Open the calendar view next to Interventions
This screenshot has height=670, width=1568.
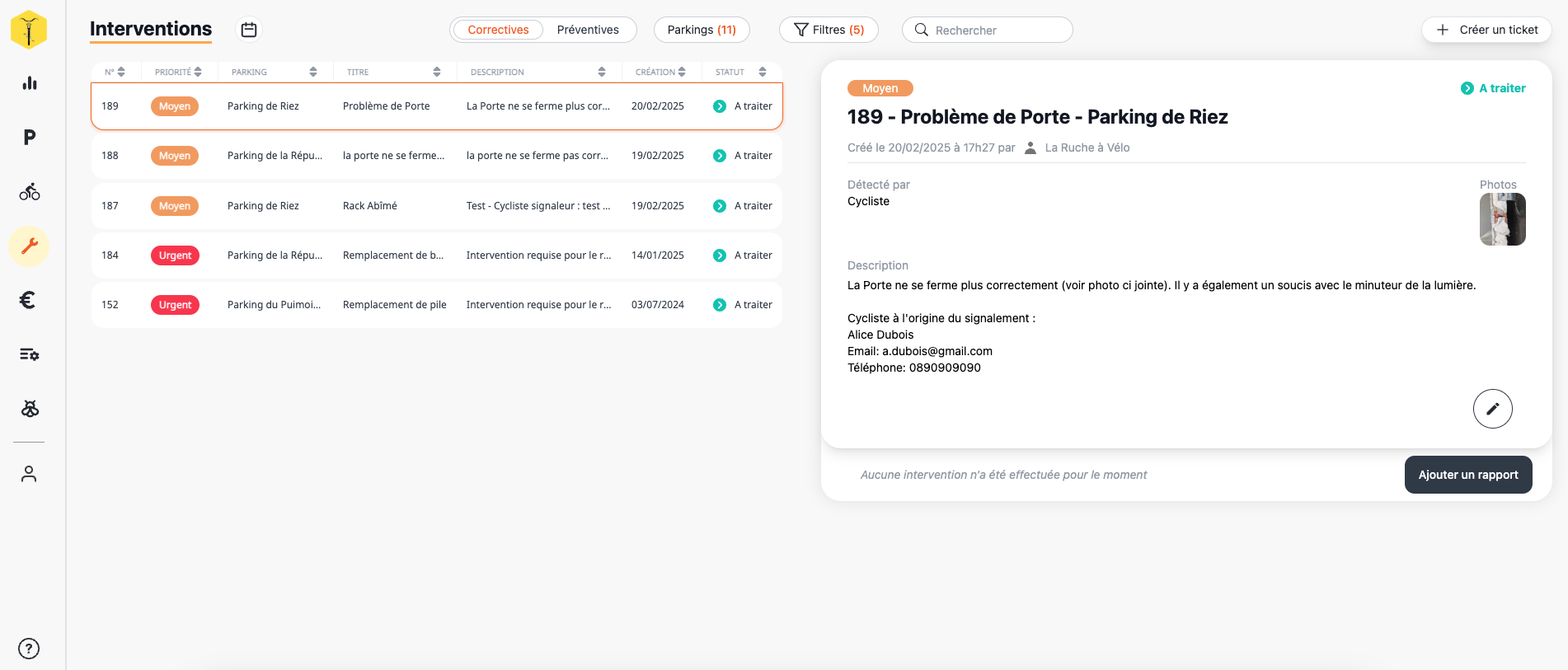(249, 30)
